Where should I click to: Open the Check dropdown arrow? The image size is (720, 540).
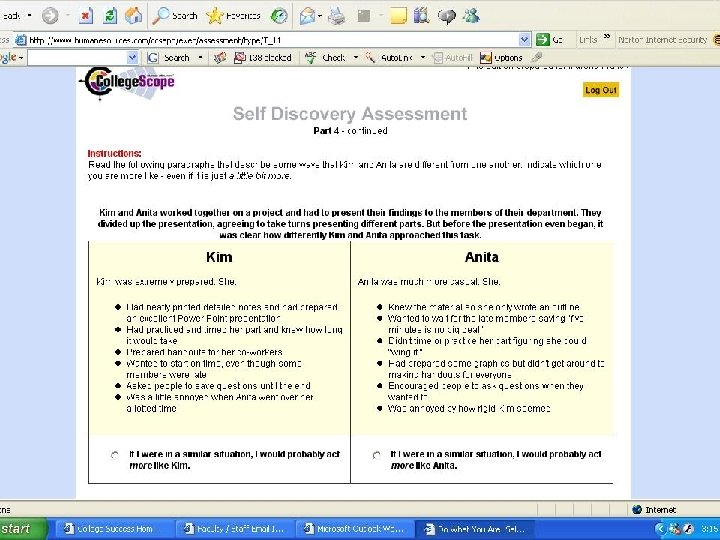(x=355, y=57)
